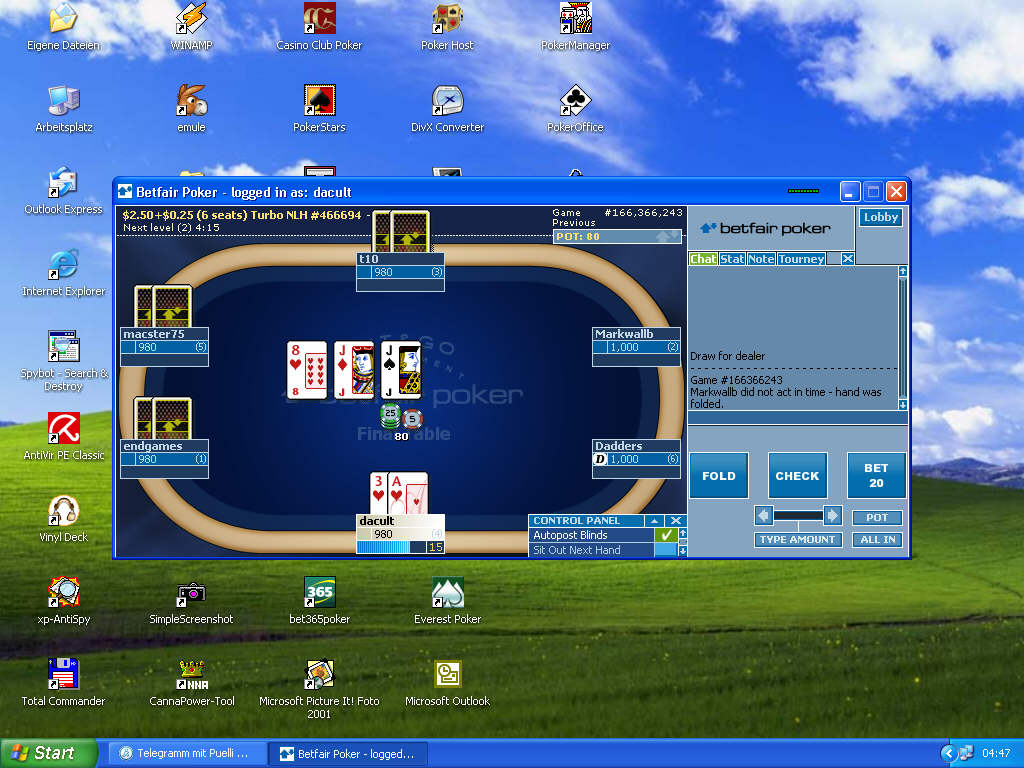The image size is (1024, 768).
Task: Set the bet size with the POT button
Action: [x=877, y=518]
